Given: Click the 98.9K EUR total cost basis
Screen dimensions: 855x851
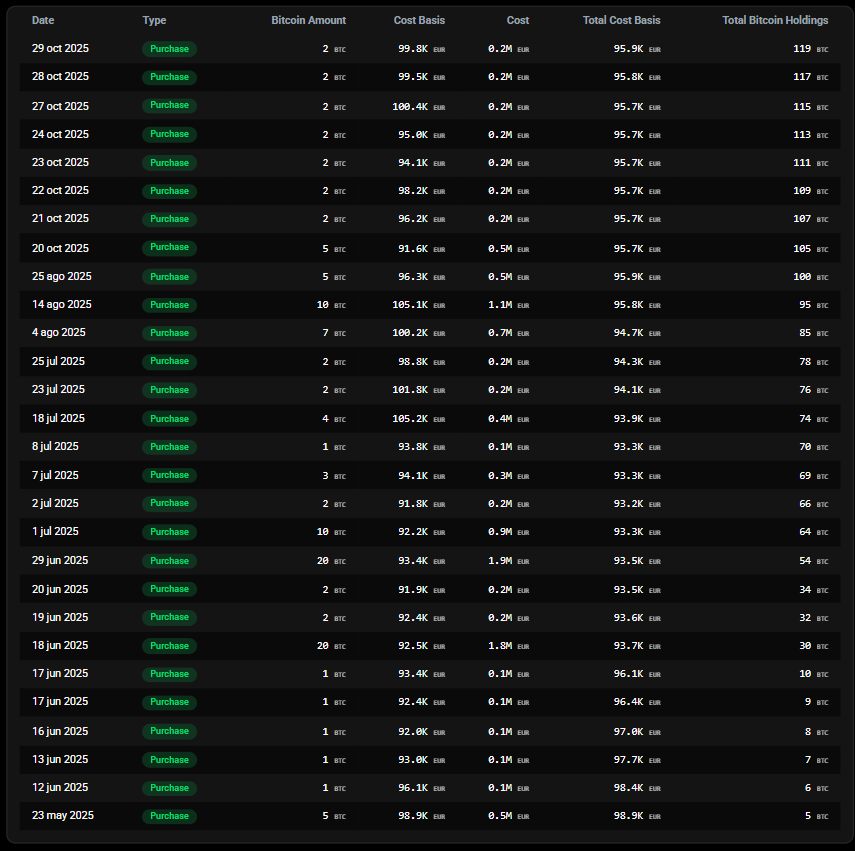Looking at the screenshot, I should click(x=637, y=816).
